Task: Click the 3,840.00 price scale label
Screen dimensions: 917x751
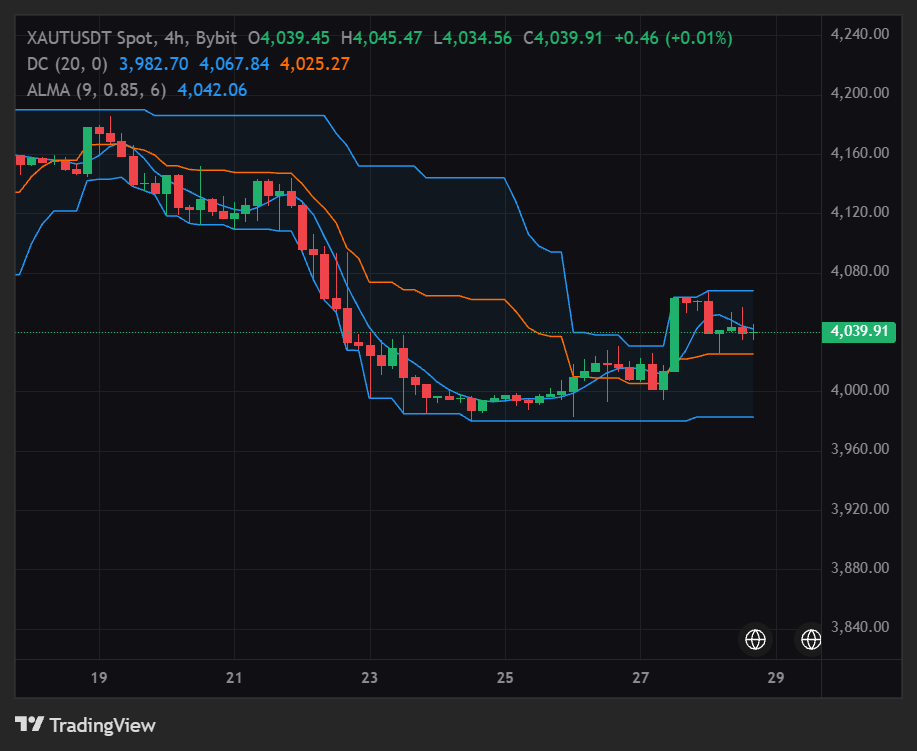Action: point(860,627)
